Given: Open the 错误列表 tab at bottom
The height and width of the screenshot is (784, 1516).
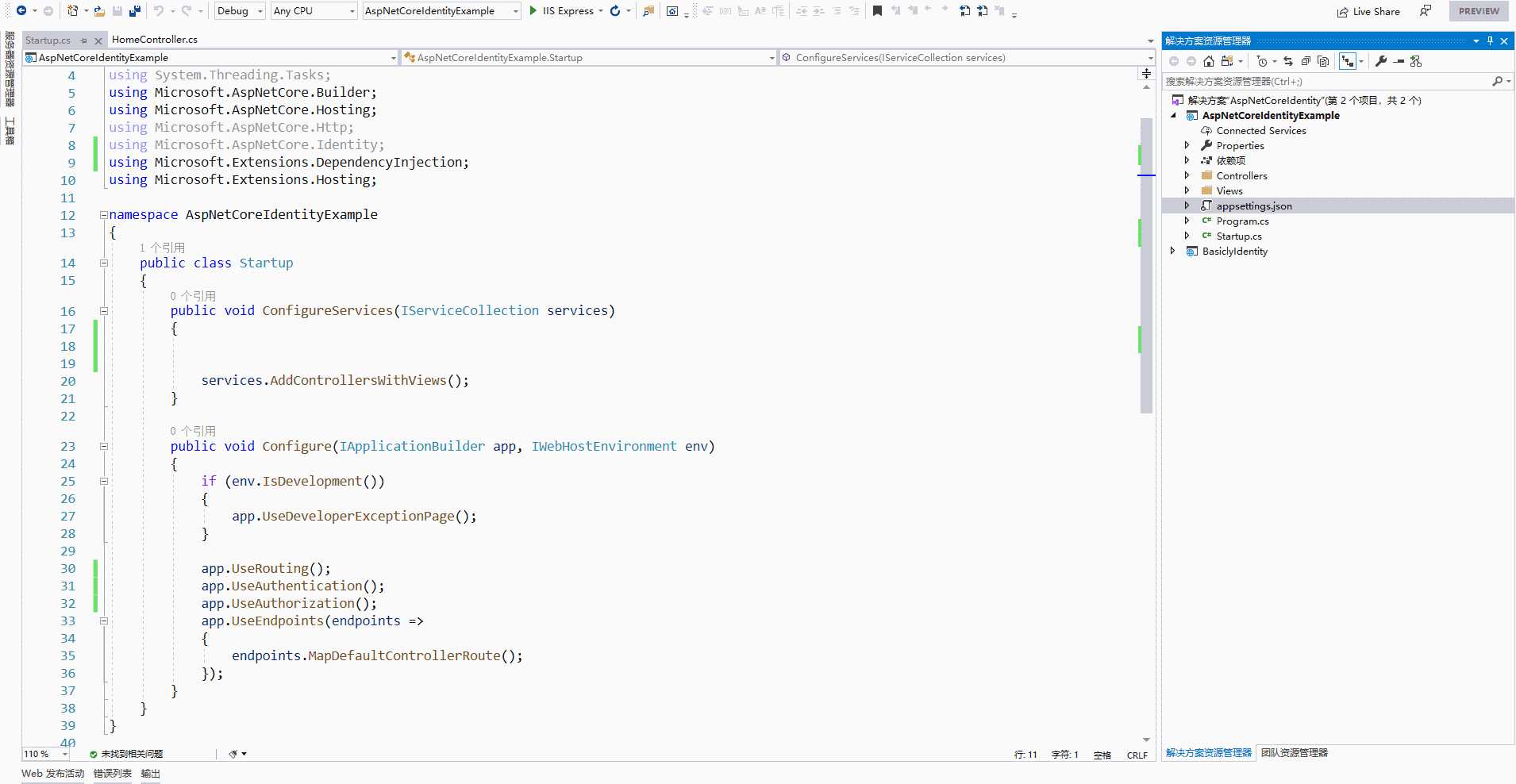Looking at the screenshot, I should [x=112, y=774].
